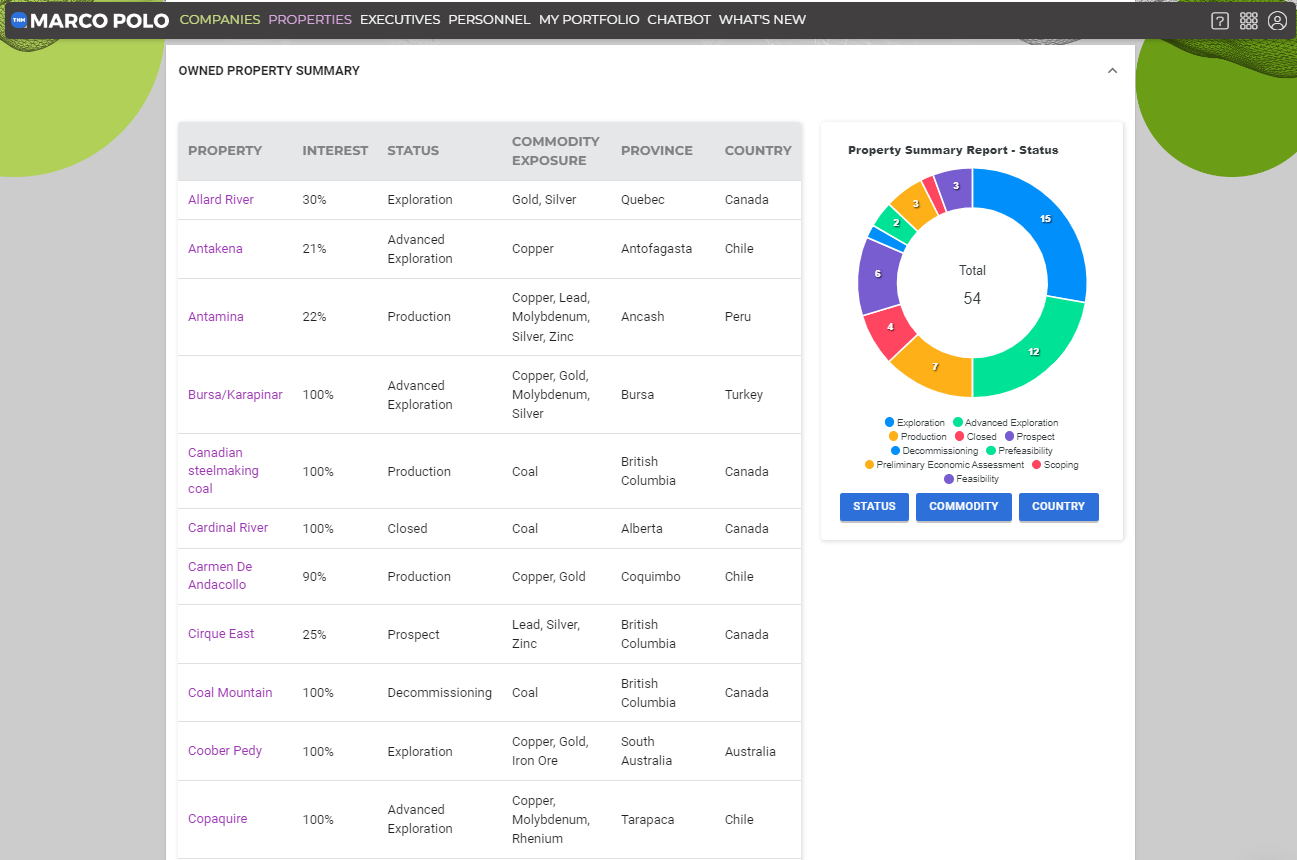Go to My Portfolio
Viewport: 1297px width, 860px height.
pos(589,20)
